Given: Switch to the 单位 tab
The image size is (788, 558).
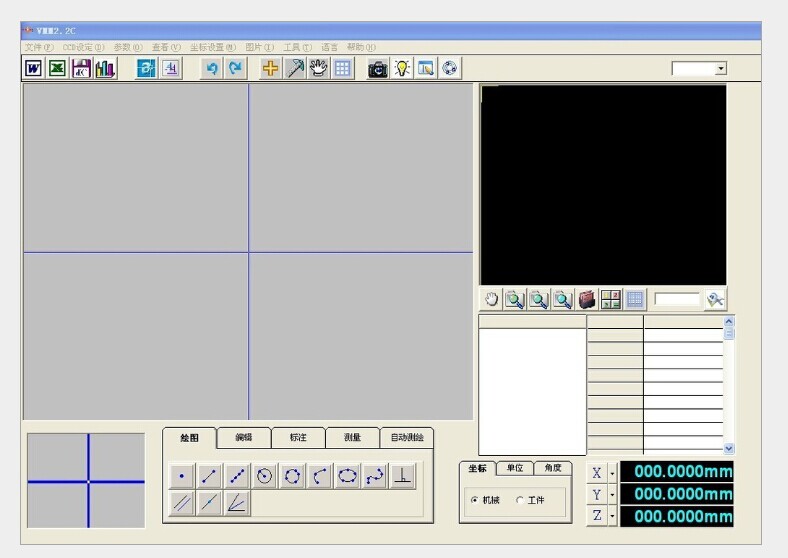Looking at the screenshot, I should point(515,468).
